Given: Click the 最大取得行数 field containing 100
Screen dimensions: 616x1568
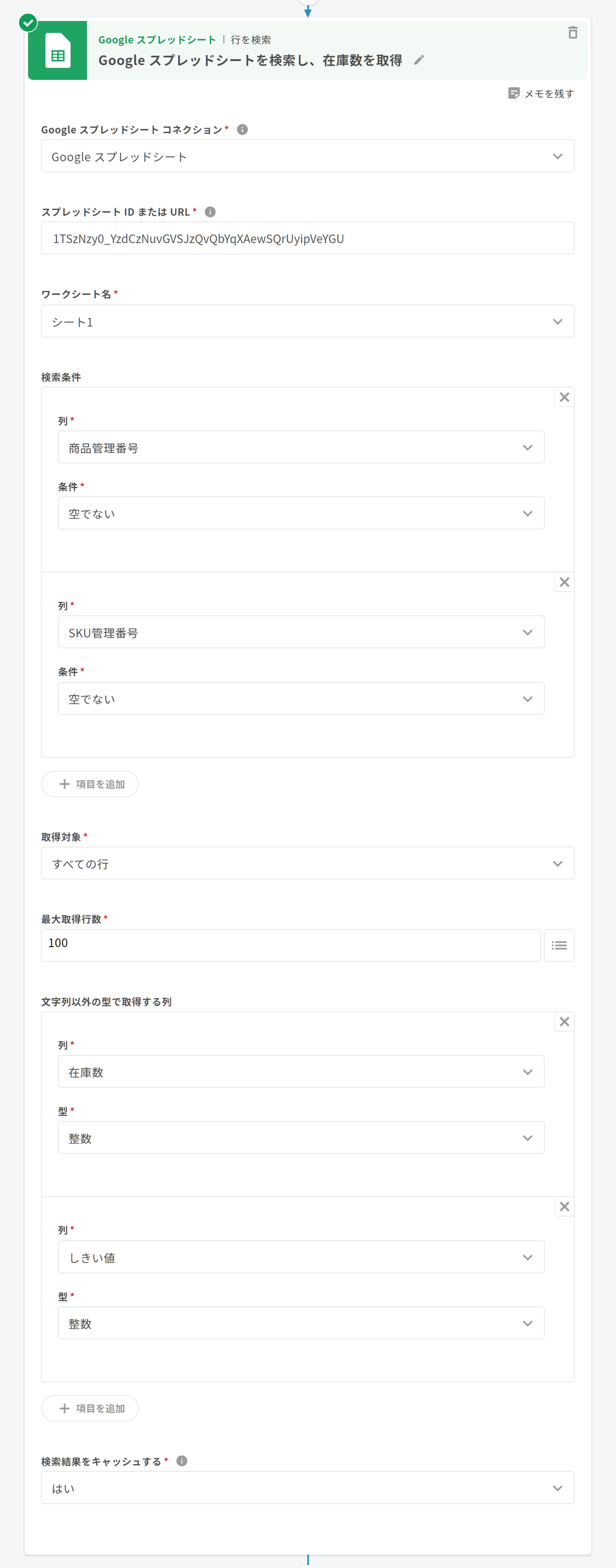Looking at the screenshot, I should point(290,945).
